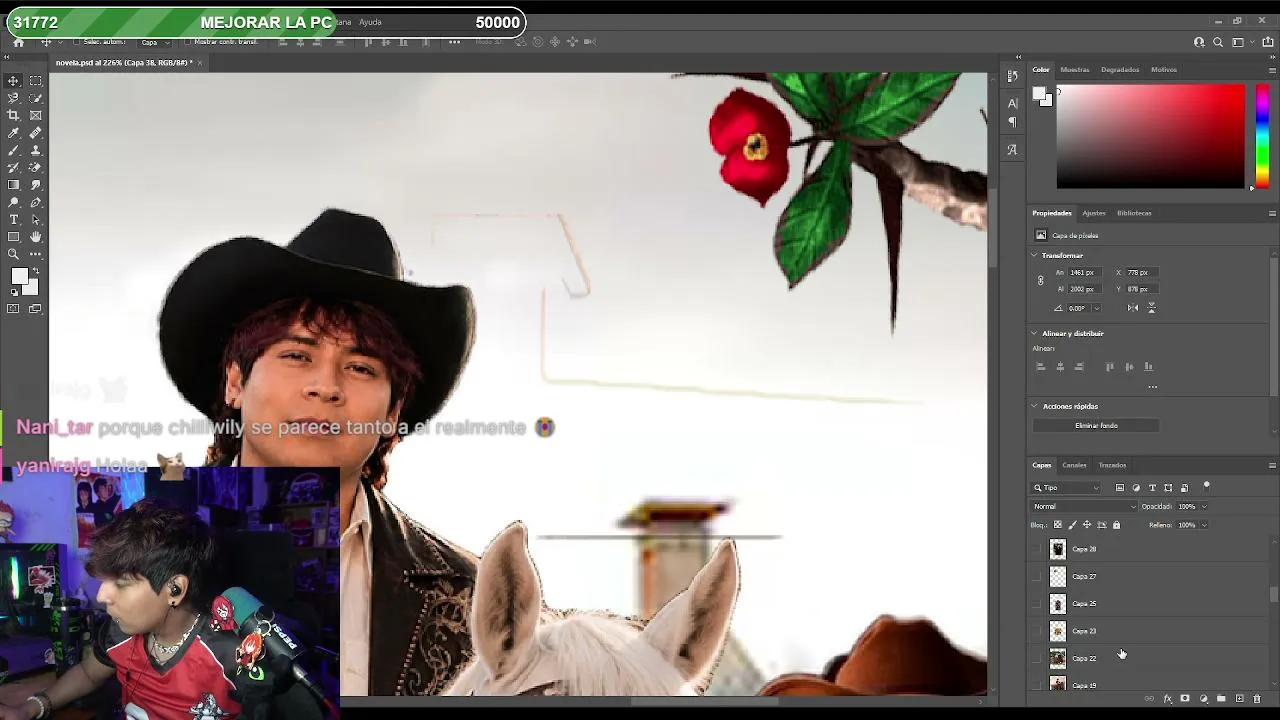Add a layer mask
The height and width of the screenshot is (720, 1280).
coord(1185,699)
